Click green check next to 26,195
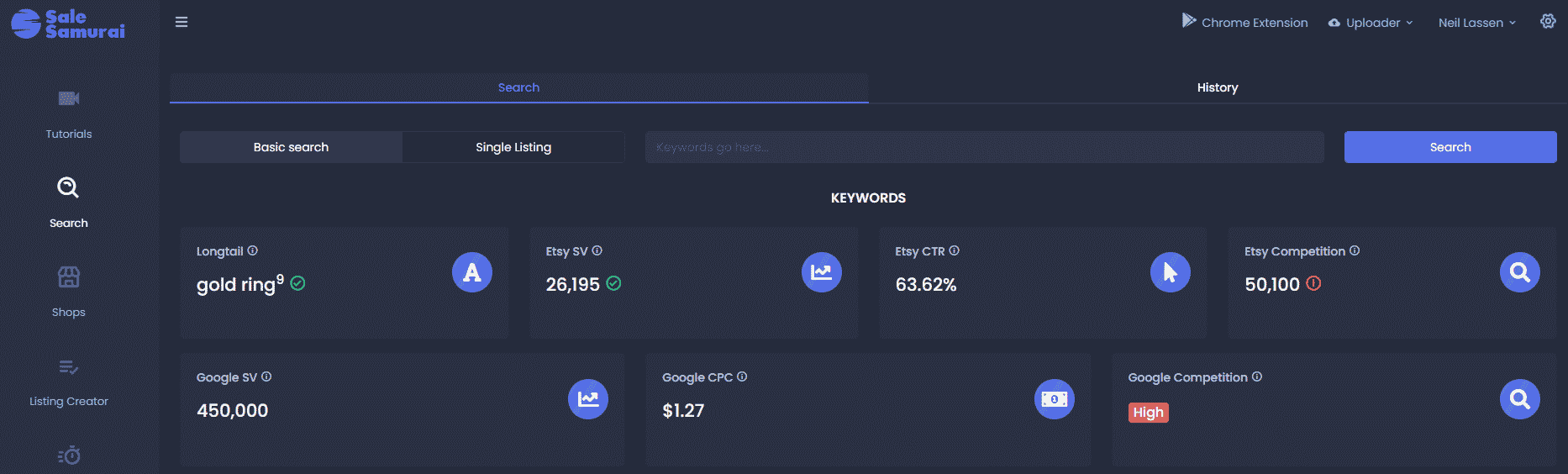 tap(613, 283)
